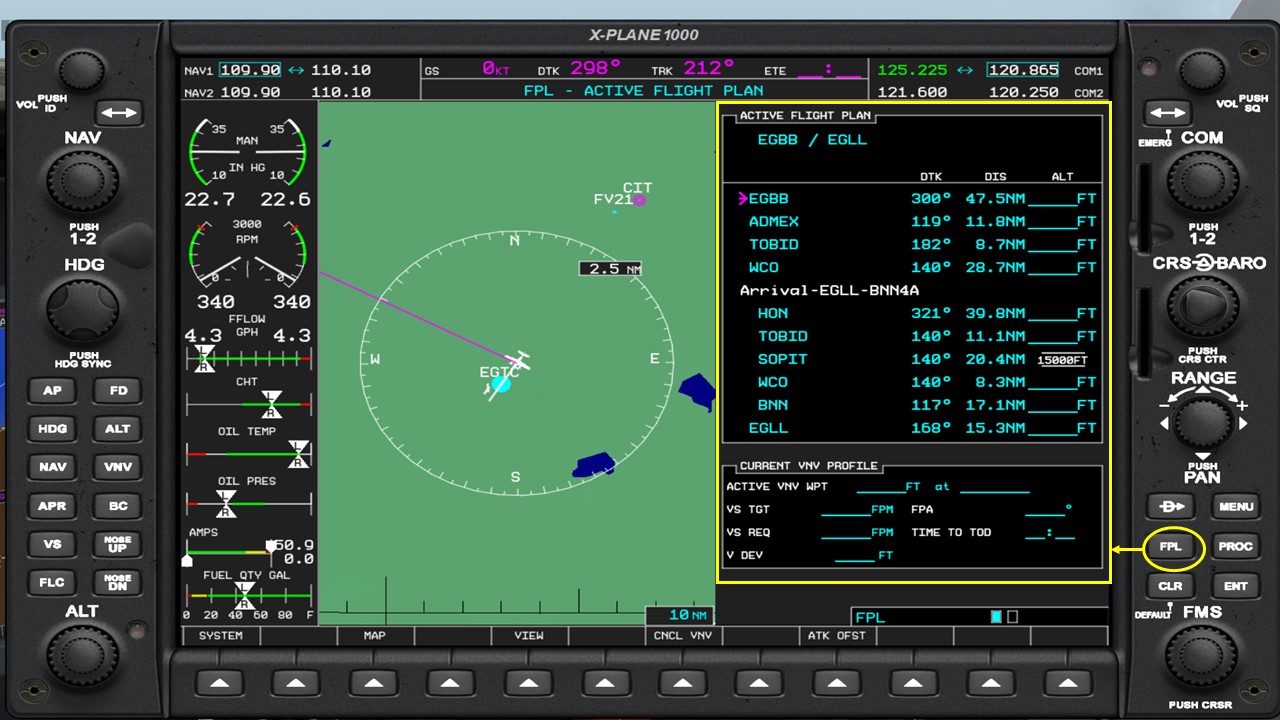Select the EGLL destination waypoint

[x=769, y=428]
